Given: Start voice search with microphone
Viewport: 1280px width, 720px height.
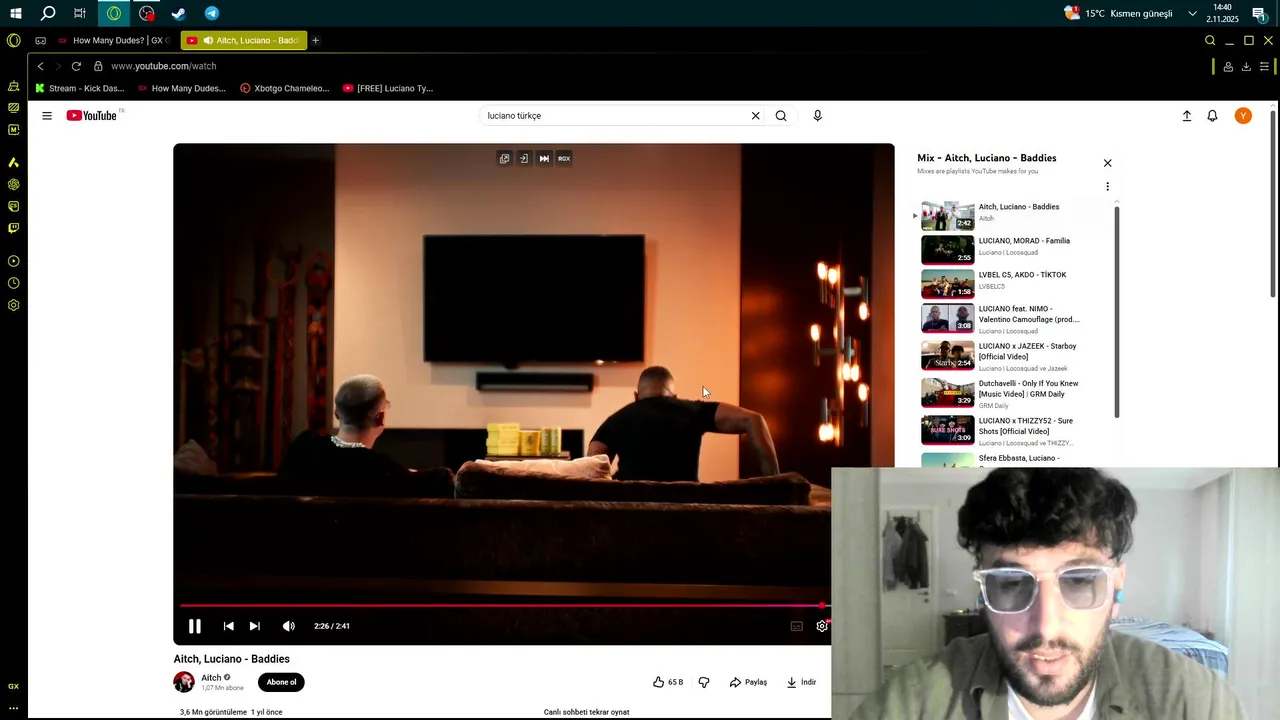Looking at the screenshot, I should (x=817, y=116).
